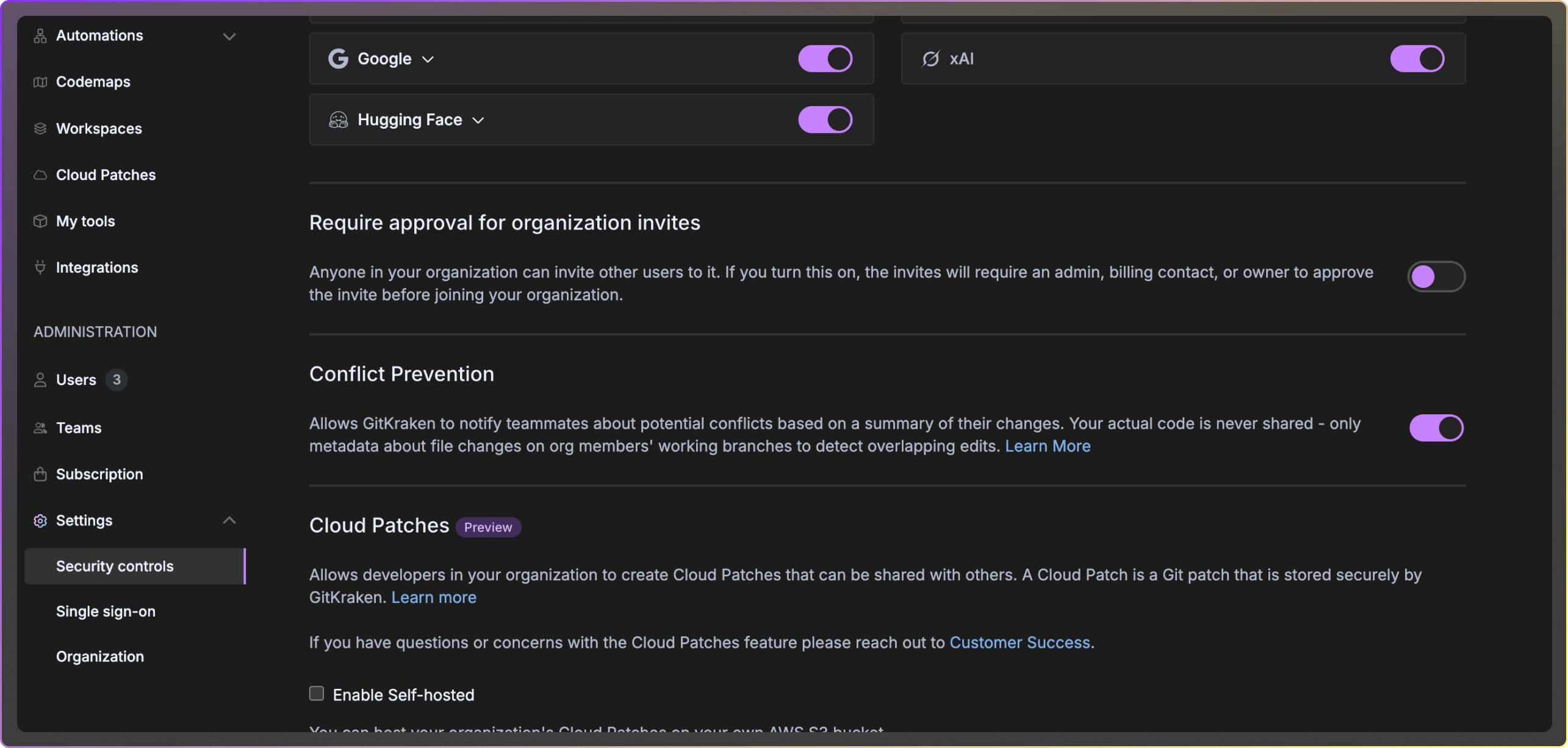Click the Users count badge
This screenshot has width=1568, height=748.
pos(117,379)
